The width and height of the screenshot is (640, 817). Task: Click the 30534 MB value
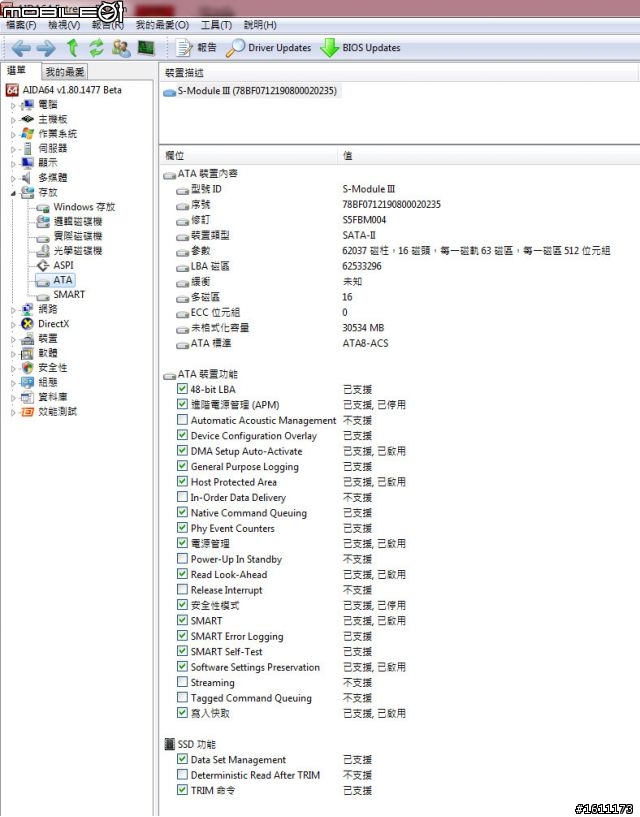tap(363, 328)
